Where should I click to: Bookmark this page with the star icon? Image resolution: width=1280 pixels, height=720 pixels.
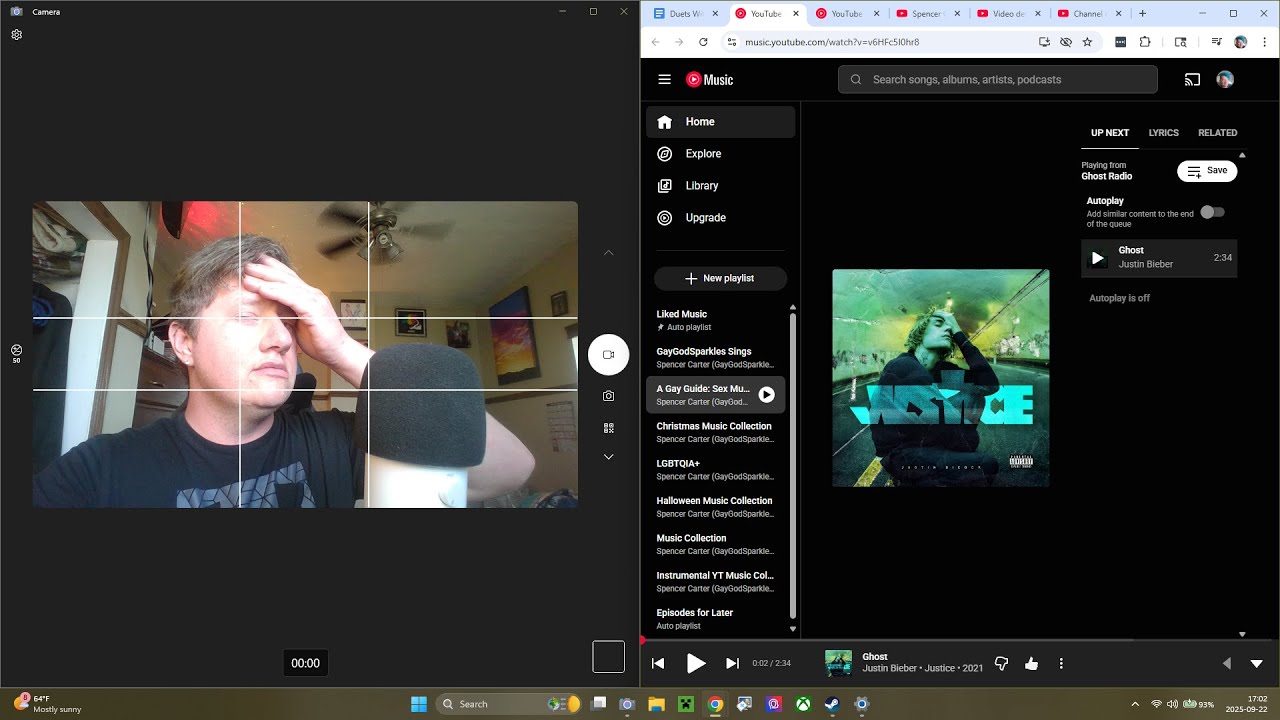[x=1087, y=42]
